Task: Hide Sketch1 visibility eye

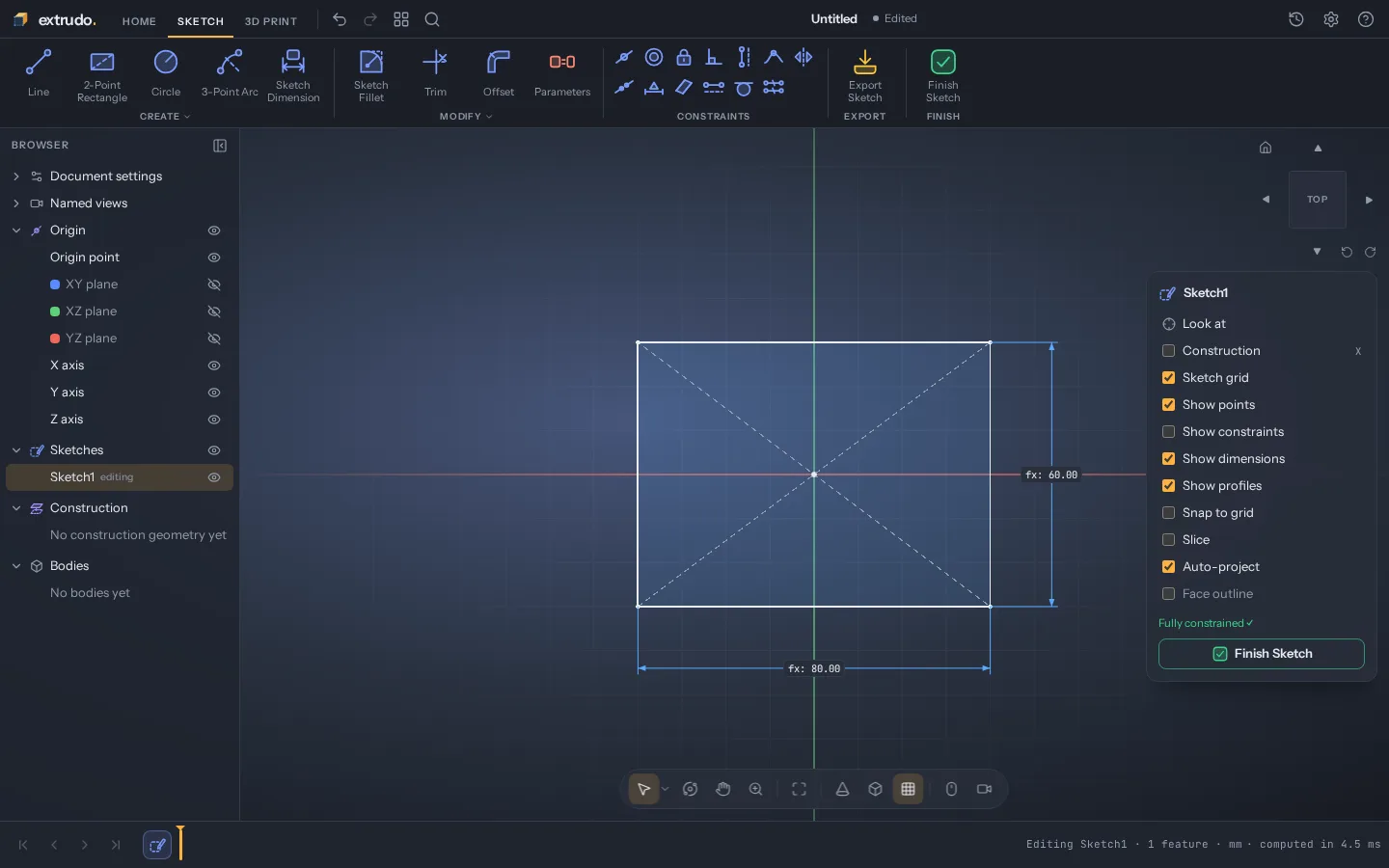Action: click(214, 477)
